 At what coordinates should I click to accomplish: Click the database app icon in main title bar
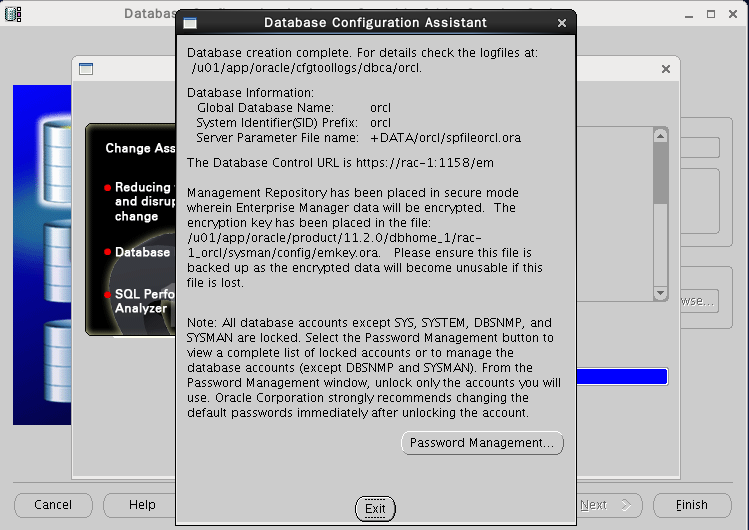tap(14, 14)
